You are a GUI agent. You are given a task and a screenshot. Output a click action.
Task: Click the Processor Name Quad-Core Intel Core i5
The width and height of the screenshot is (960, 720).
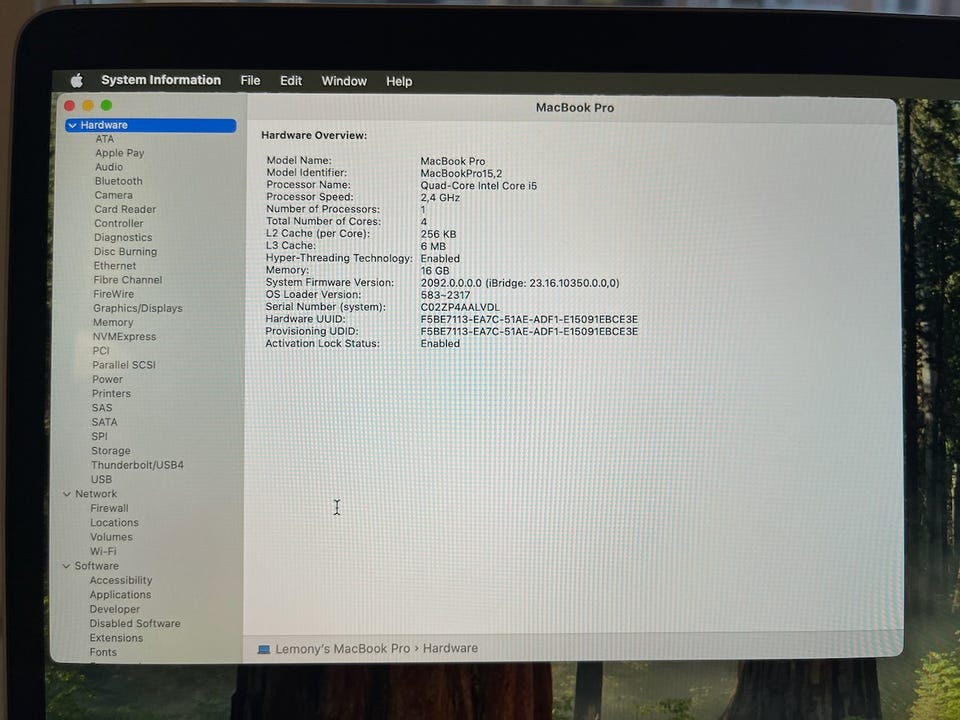pos(478,186)
